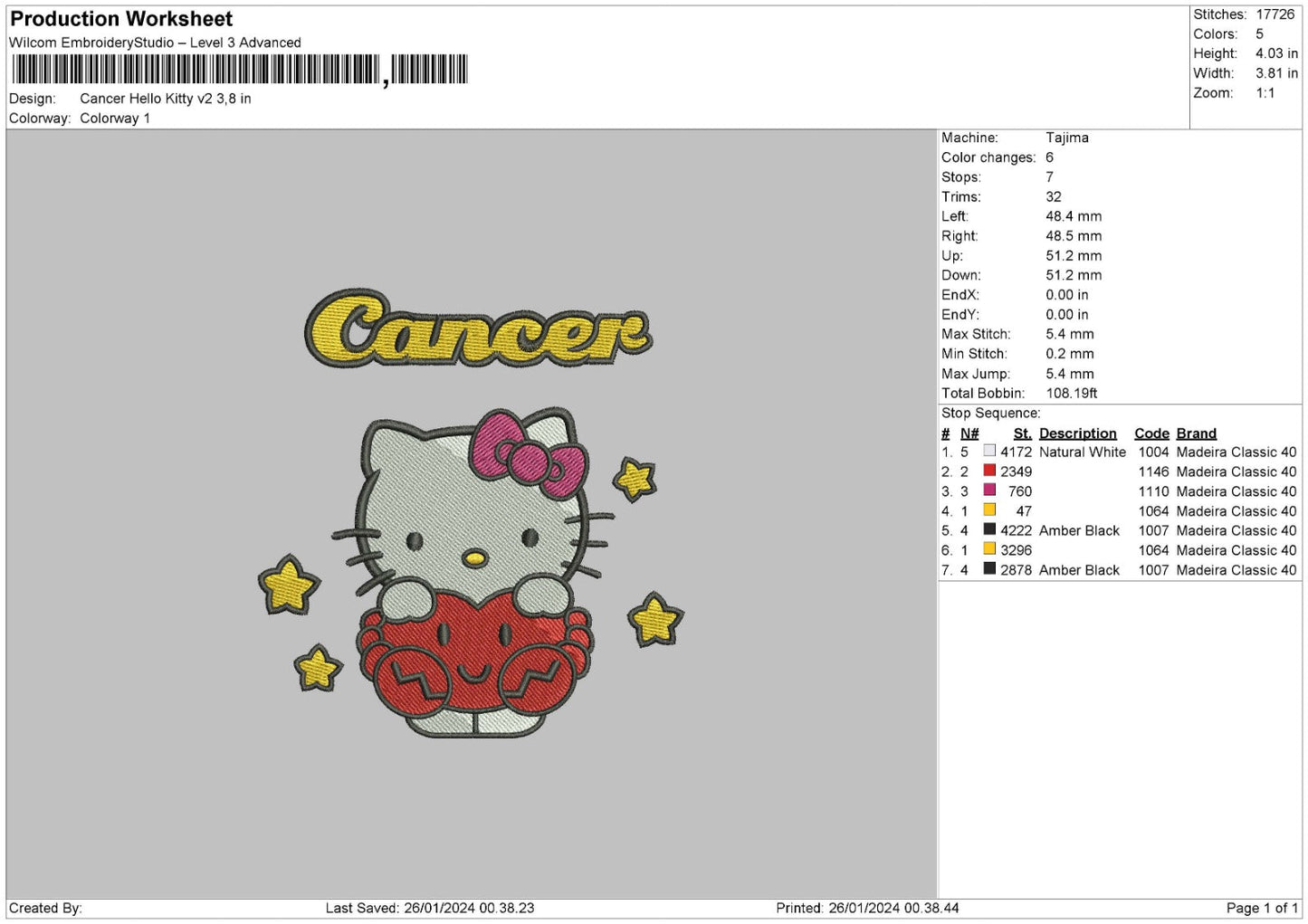Click Hello Kitty's pink bow in the design
The height and width of the screenshot is (924, 1308).
pos(528,454)
